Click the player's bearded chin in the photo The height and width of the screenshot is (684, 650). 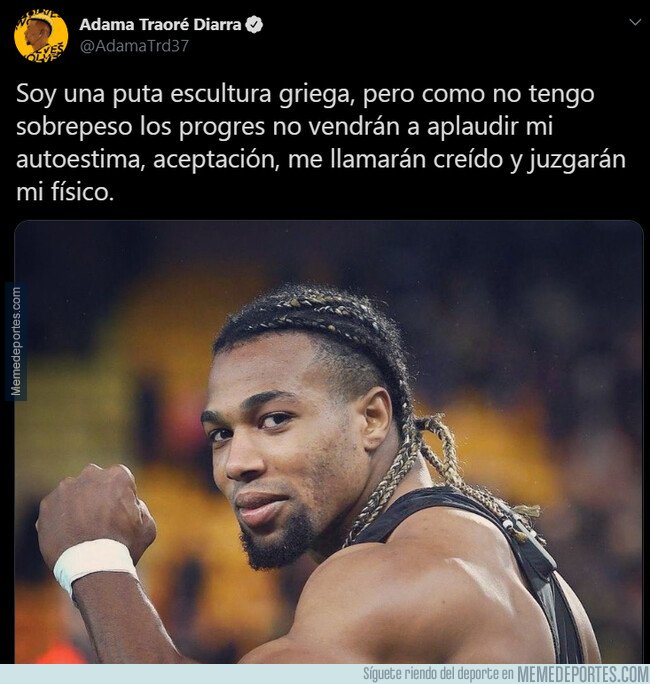273,543
